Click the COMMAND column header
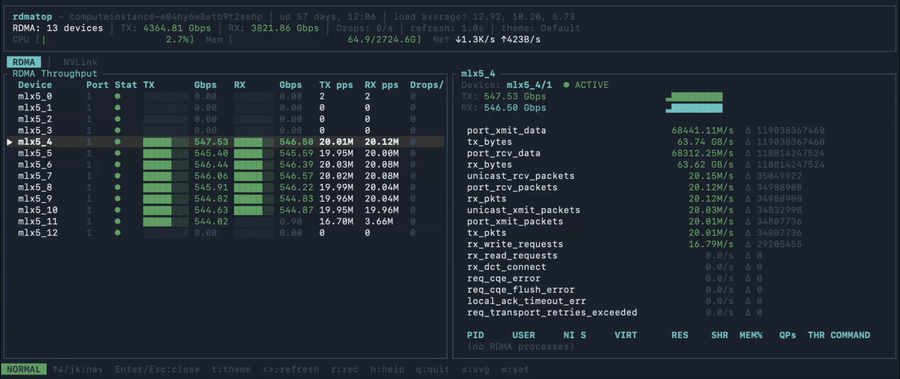The height and width of the screenshot is (379, 900). point(851,335)
